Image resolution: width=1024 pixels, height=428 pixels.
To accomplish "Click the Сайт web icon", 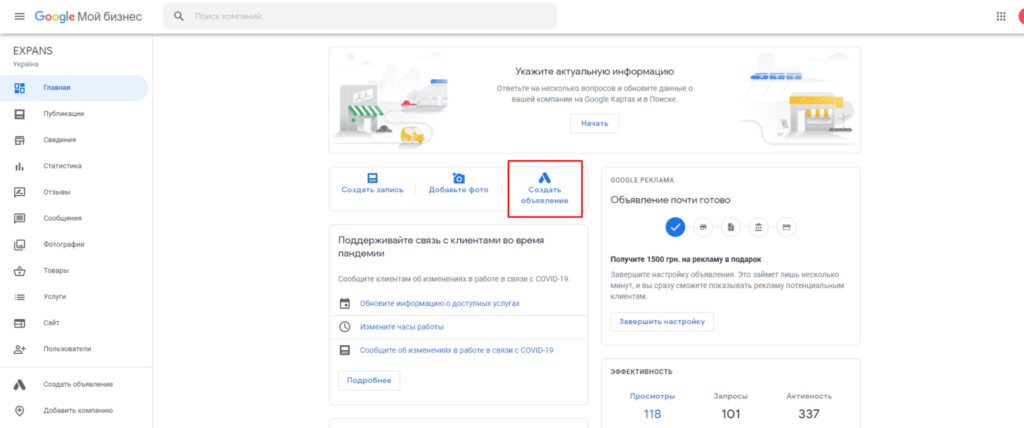I will [x=20, y=323].
